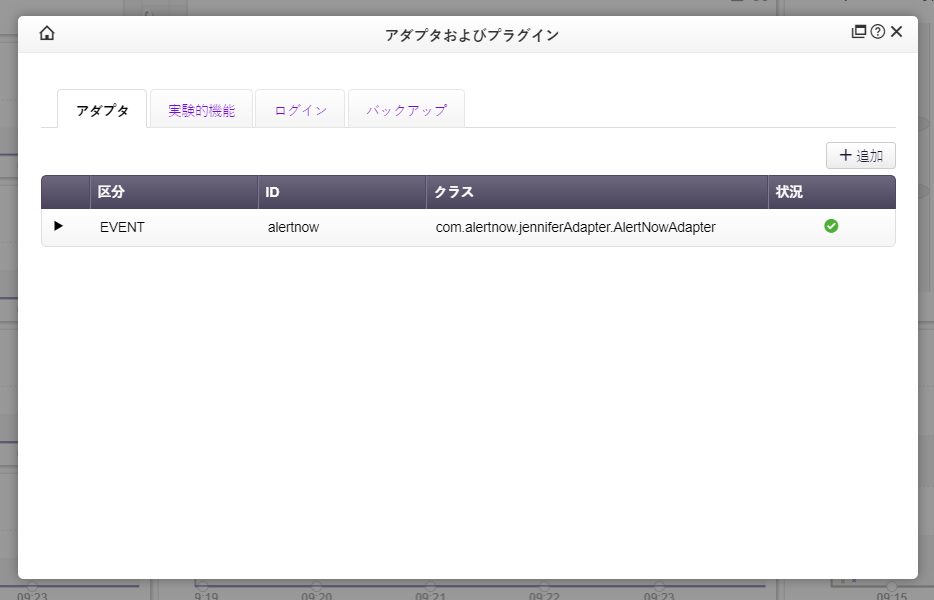Go to the バックアップ tab
This screenshot has width=934, height=600.
406,110
